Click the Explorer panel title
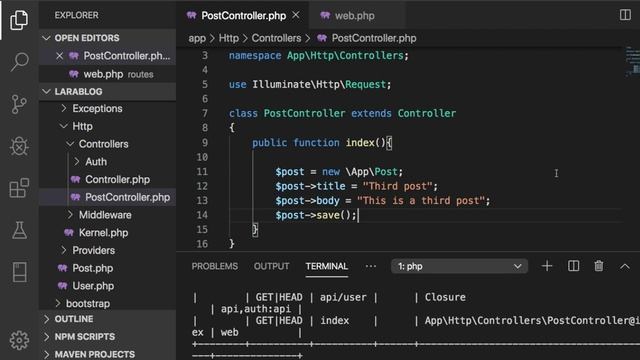Screen dimensions: 640x360 [76, 15]
